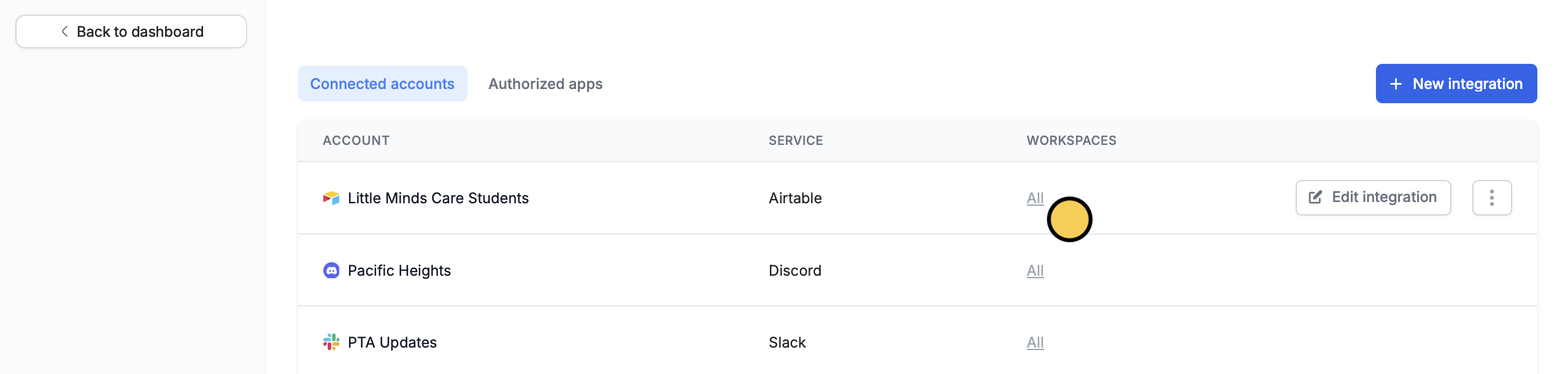Click the back chevron arrow icon

64,31
